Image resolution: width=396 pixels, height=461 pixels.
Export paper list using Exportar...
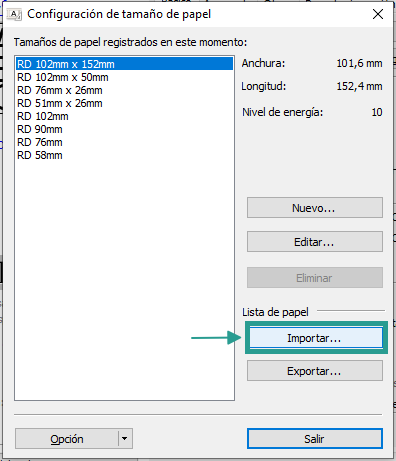[315, 371]
